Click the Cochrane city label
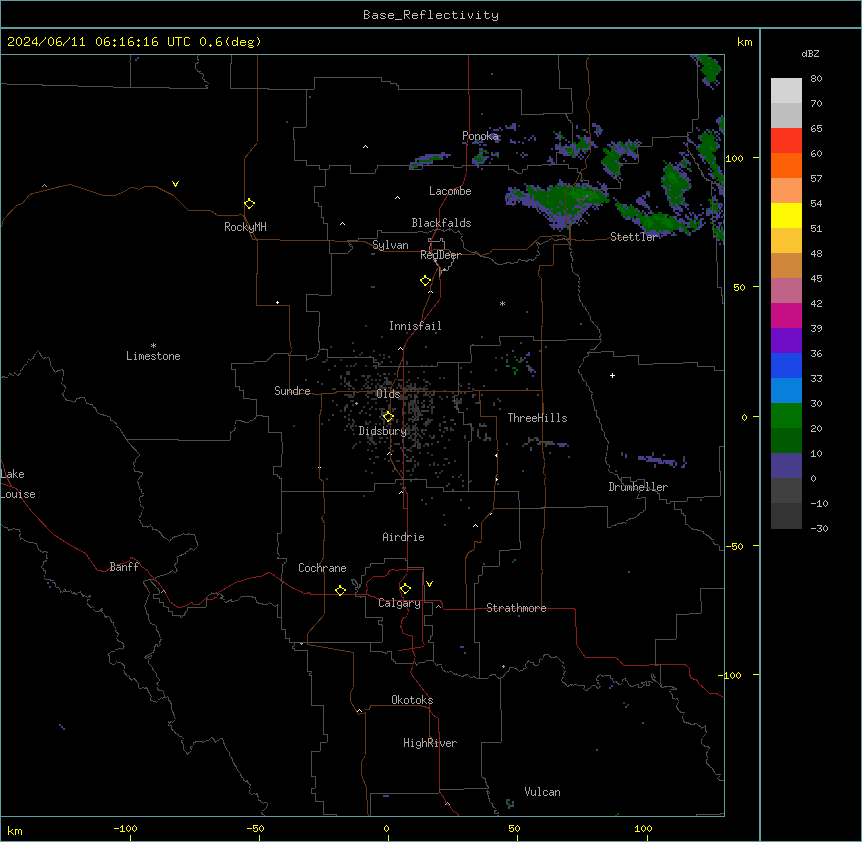 [322, 568]
